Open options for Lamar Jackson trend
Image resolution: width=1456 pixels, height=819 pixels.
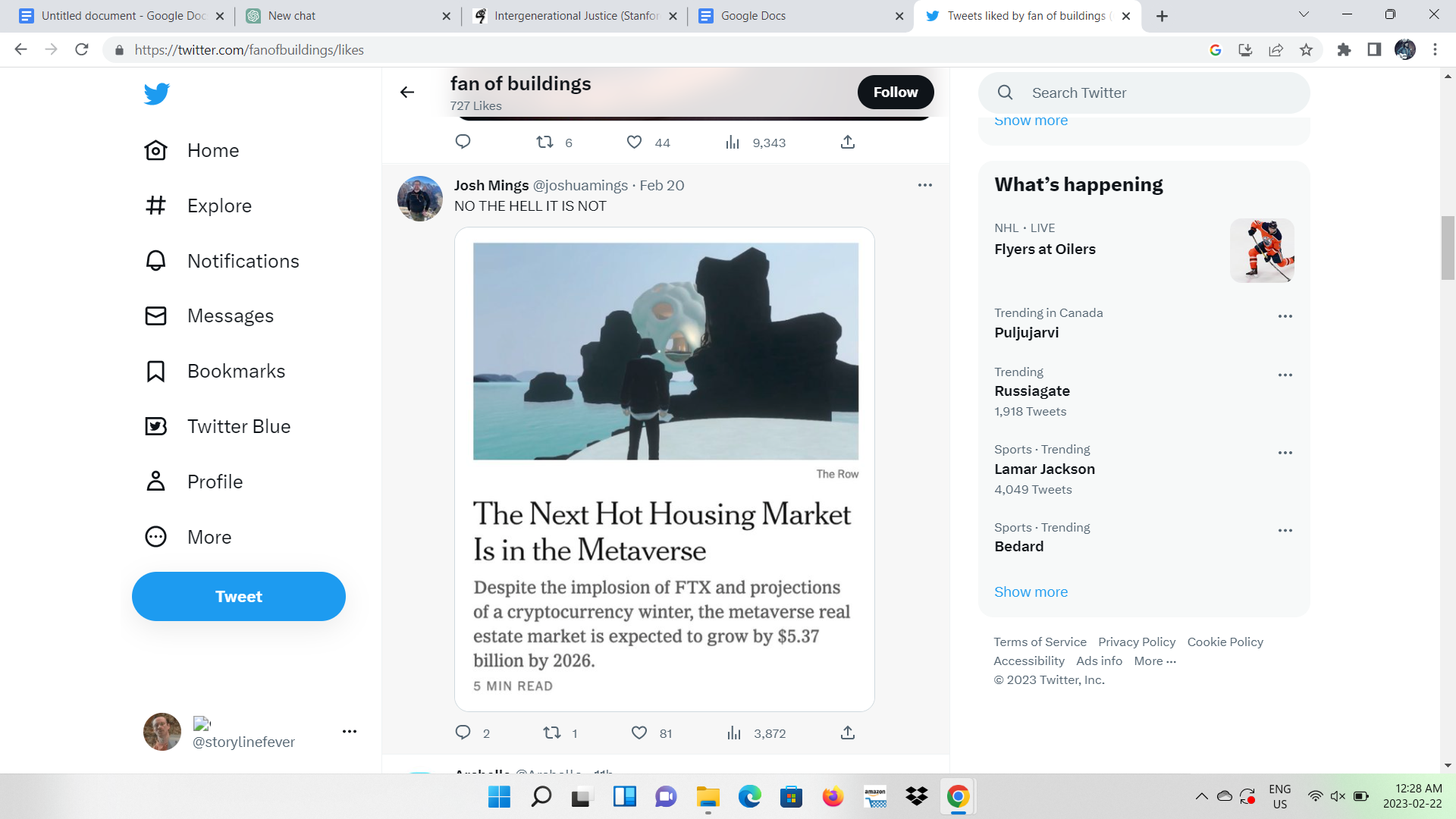click(1285, 453)
